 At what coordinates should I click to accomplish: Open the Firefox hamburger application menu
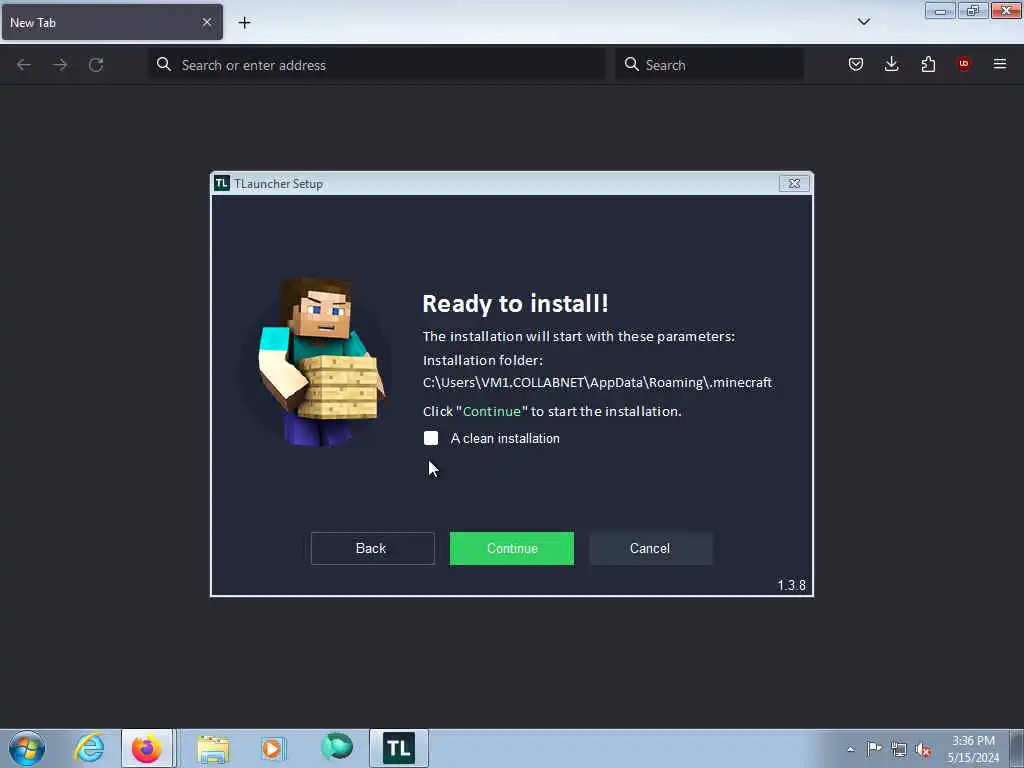pos(1000,64)
